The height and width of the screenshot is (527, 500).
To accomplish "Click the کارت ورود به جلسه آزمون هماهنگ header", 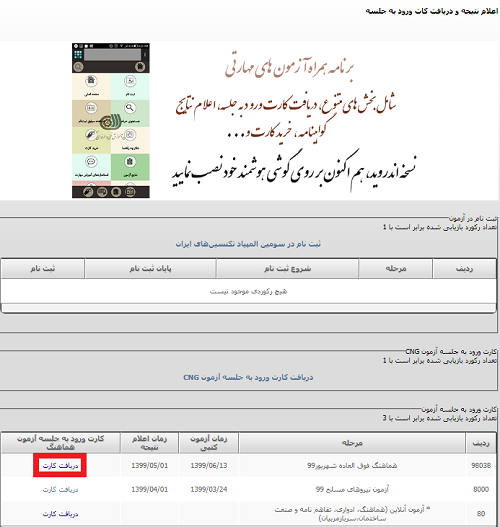I will point(60,443).
